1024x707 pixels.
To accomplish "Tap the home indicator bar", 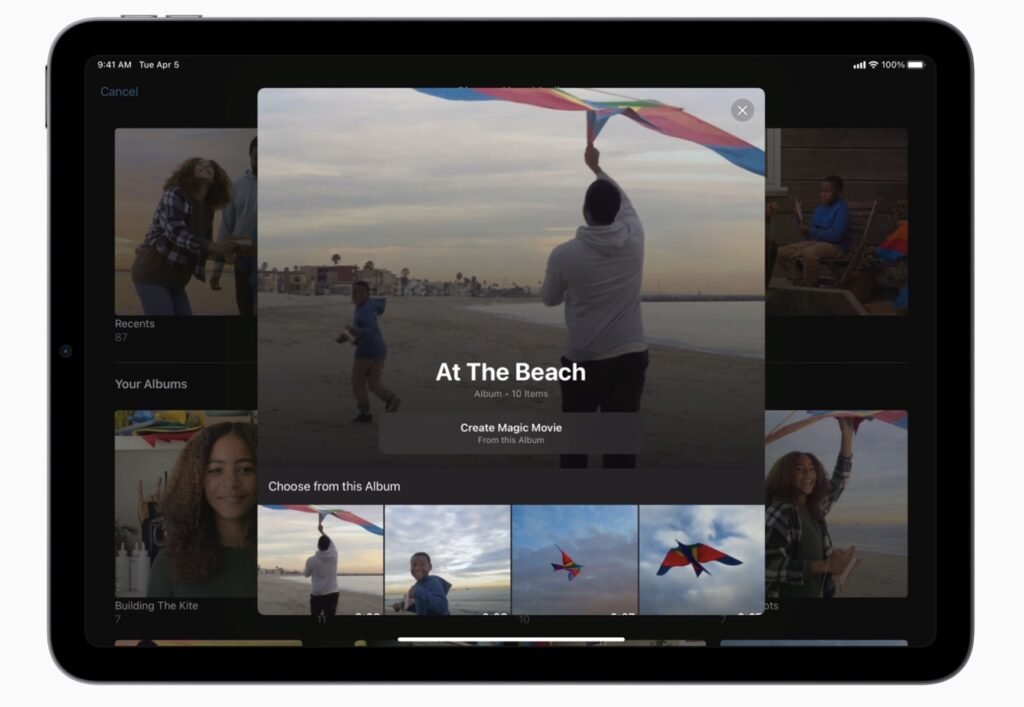I will 511,639.
